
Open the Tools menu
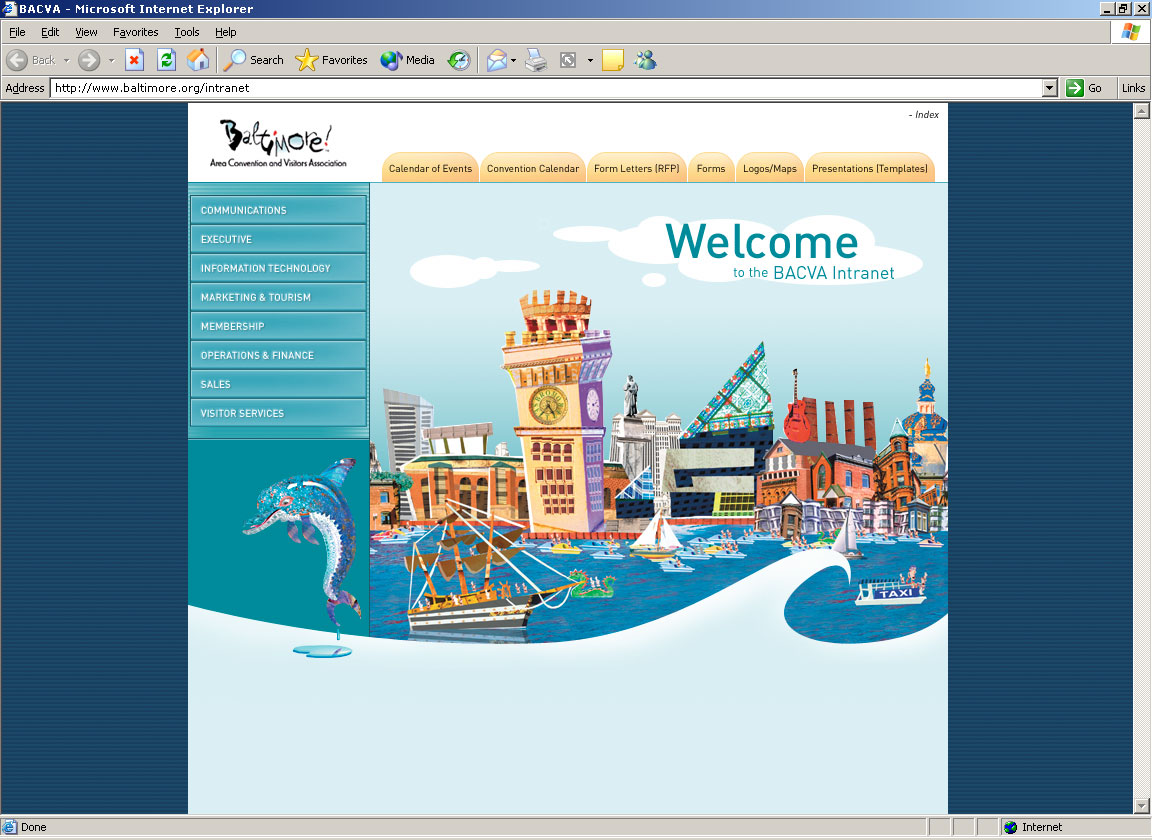(x=187, y=32)
